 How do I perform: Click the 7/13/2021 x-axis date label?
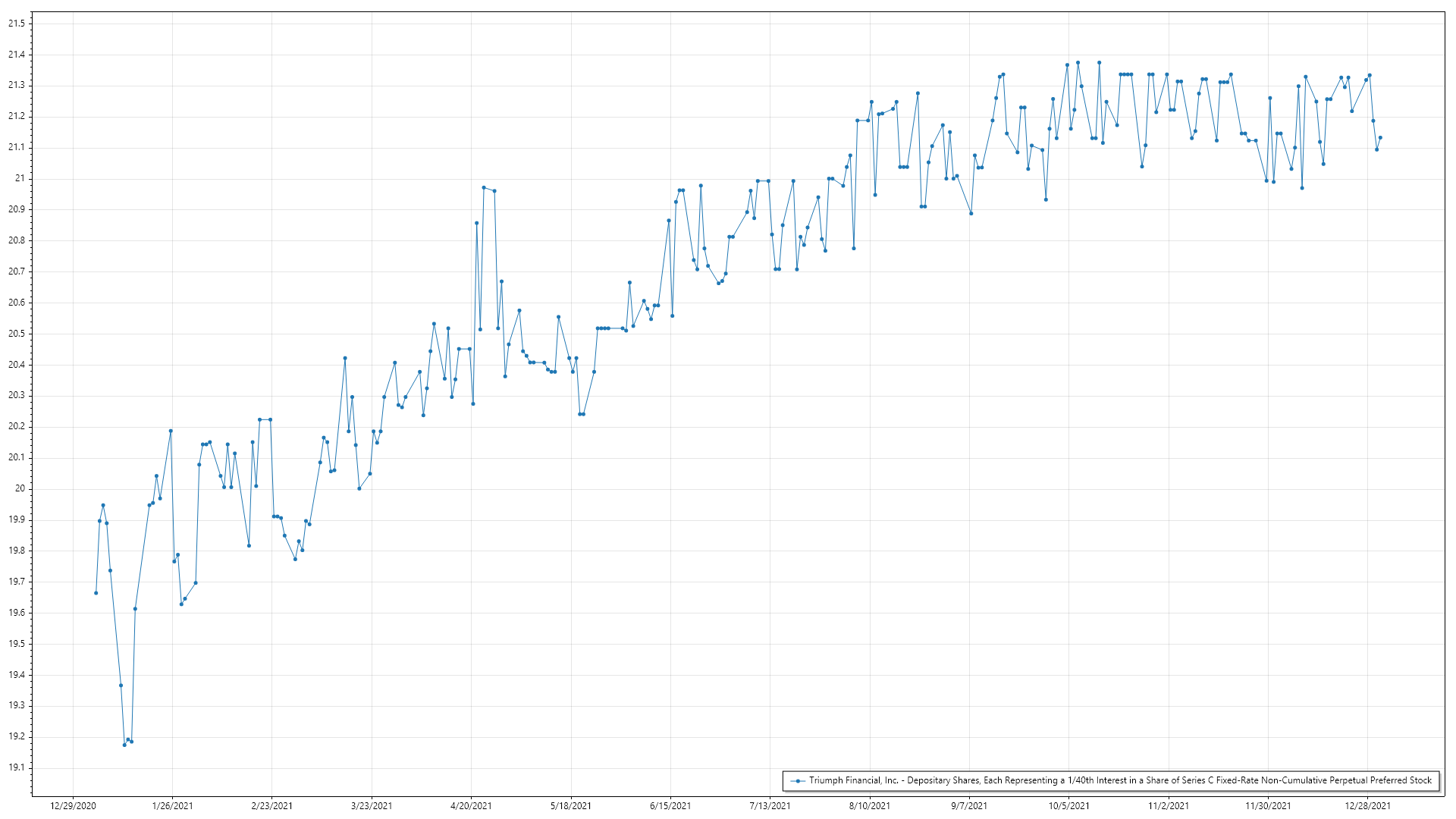pos(770,805)
